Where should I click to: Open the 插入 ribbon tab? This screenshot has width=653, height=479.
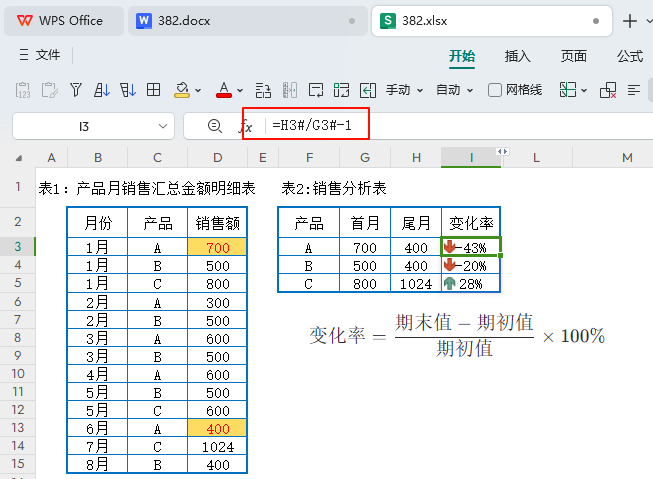[x=518, y=56]
